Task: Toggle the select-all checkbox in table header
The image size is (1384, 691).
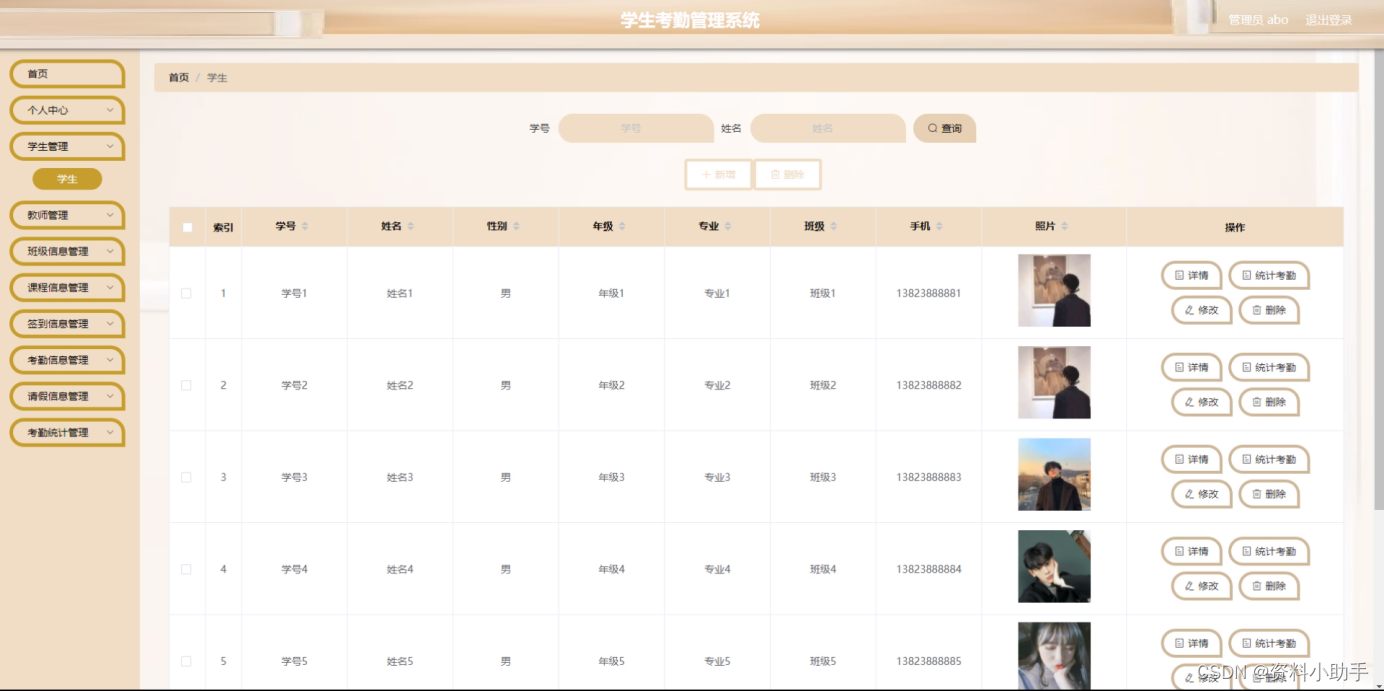Action: point(187,227)
